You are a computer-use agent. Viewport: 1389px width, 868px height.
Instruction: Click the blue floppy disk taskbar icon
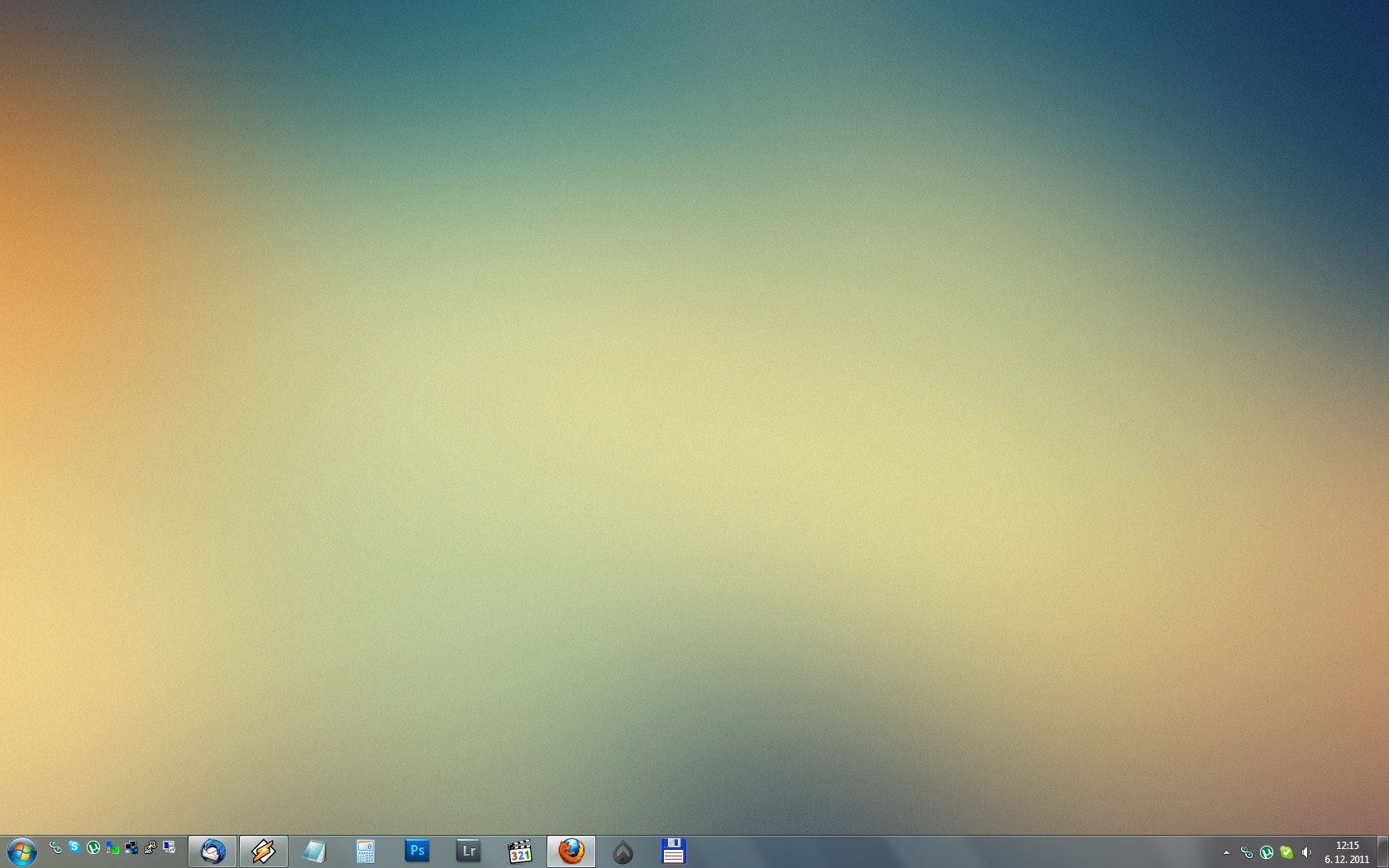click(x=674, y=851)
